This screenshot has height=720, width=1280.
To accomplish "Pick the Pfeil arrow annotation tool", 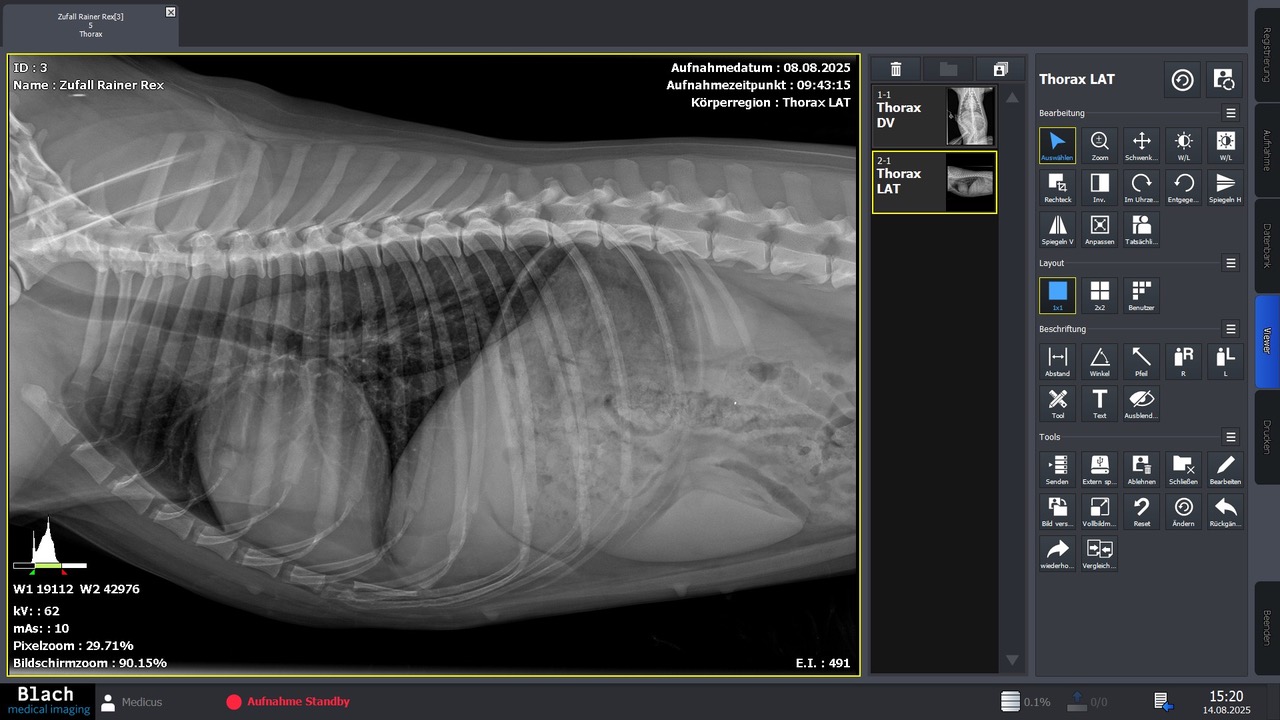I will pos(1141,361).
